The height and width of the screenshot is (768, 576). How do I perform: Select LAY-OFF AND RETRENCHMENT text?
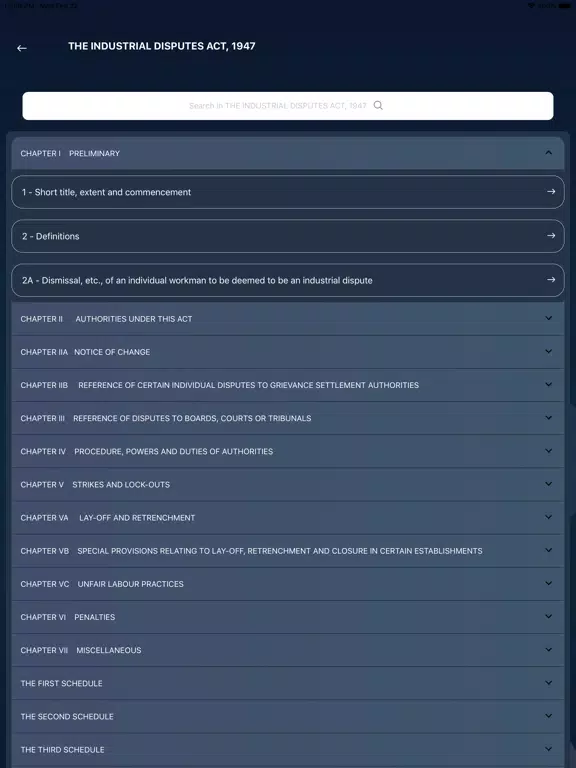137,518
